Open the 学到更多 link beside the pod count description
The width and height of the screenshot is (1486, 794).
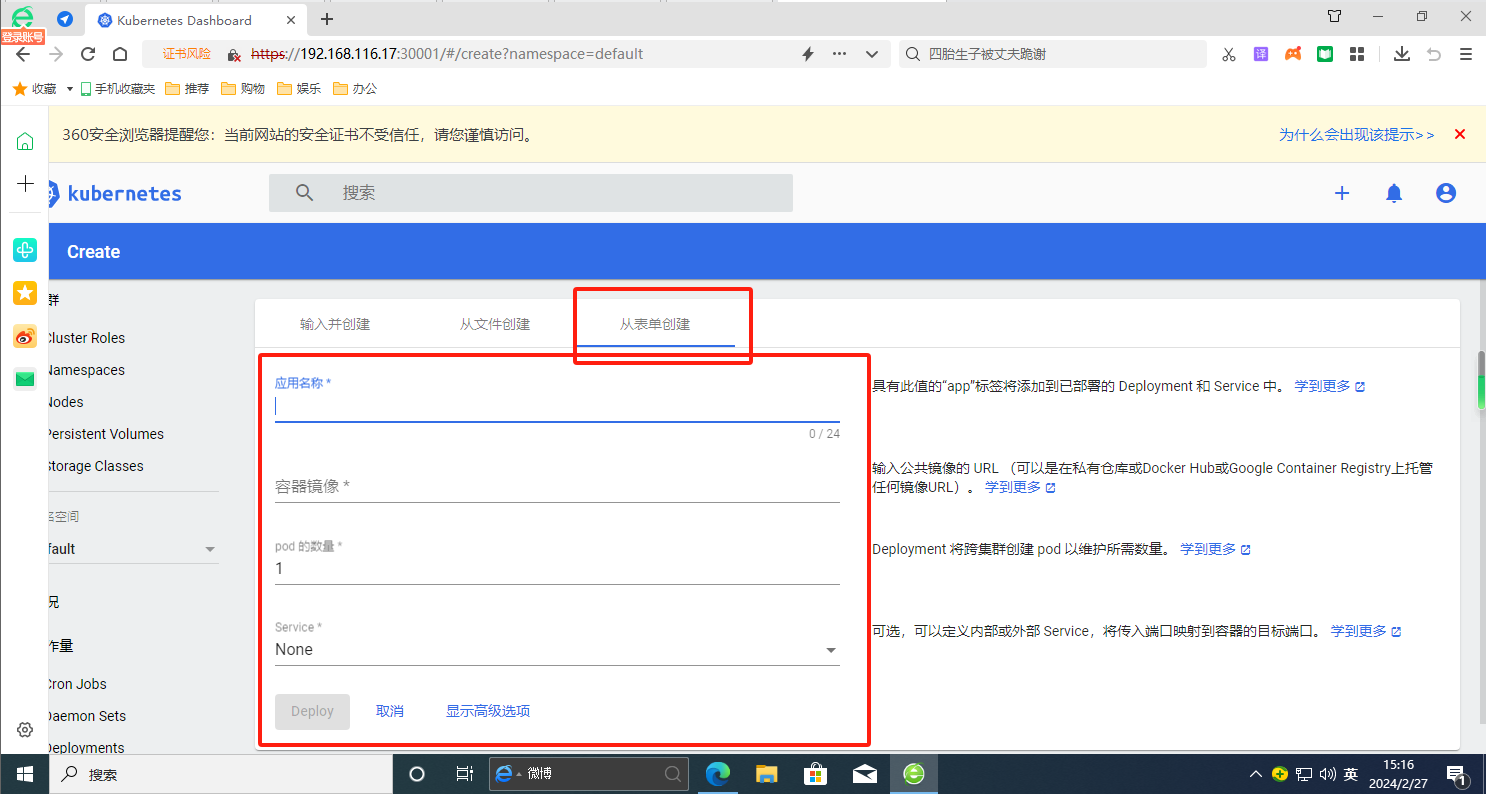pos(1215,549)
